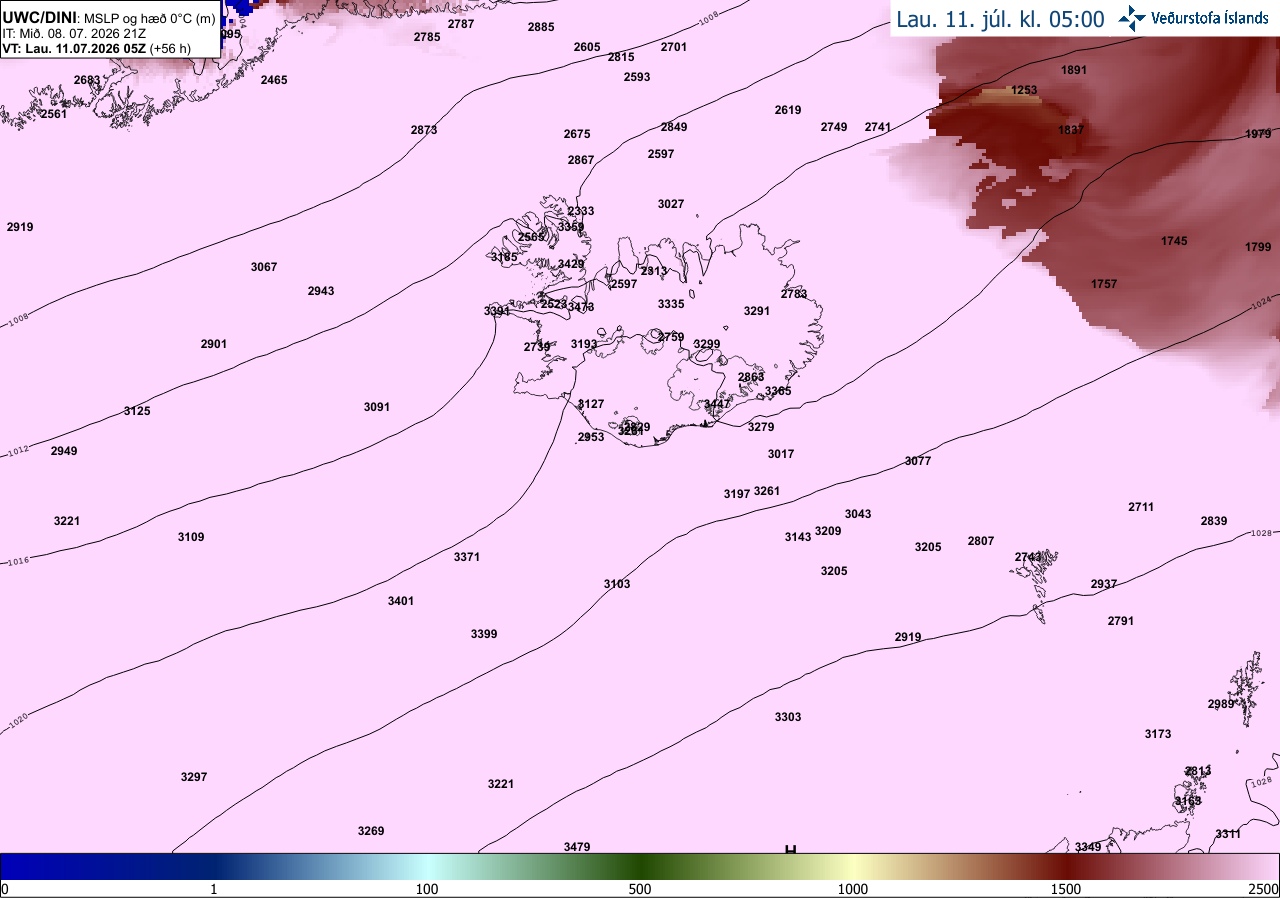Pick the 100 mark on color scale
Screen dimensions: 1280x898
point(427,889)
